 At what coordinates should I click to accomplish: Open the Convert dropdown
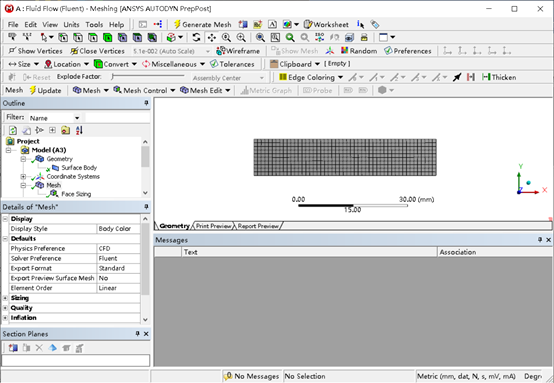point(134,64)
